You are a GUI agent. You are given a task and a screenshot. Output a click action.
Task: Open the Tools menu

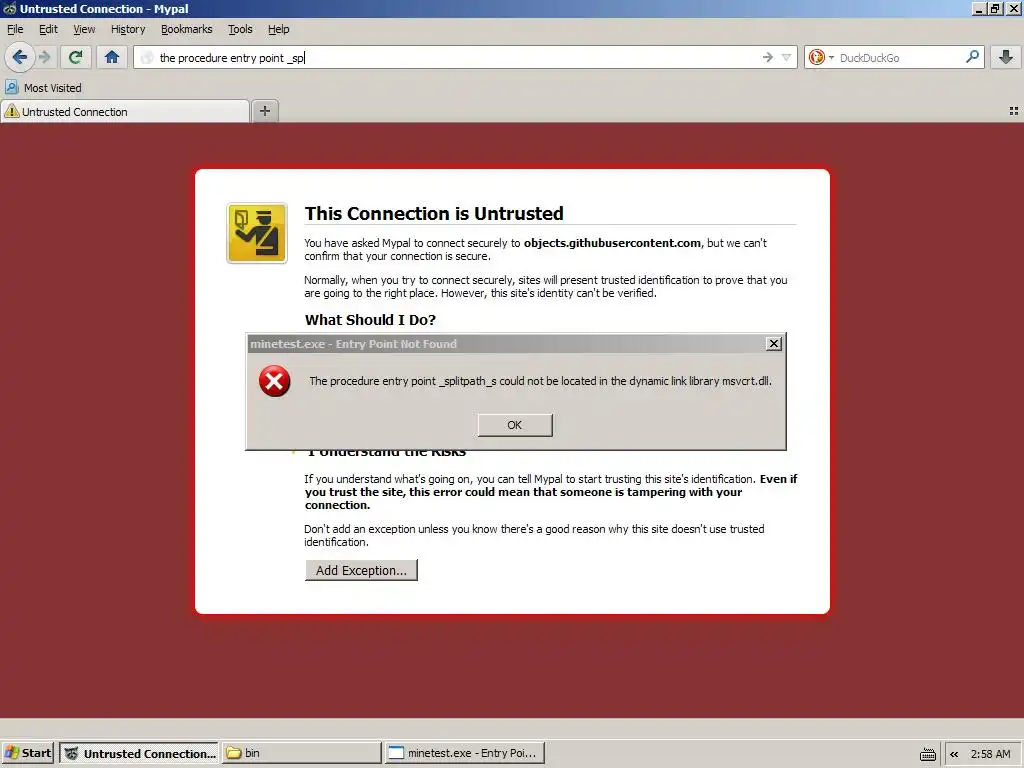tap(240, 29)
